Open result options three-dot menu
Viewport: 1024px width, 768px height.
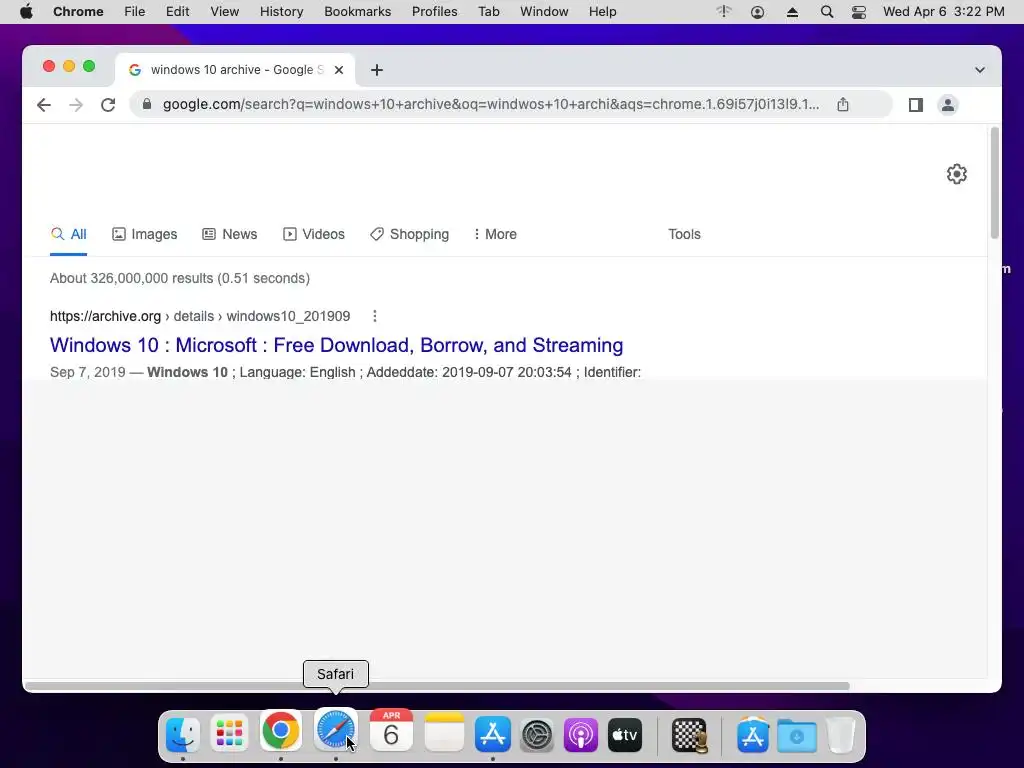(374, 316)
